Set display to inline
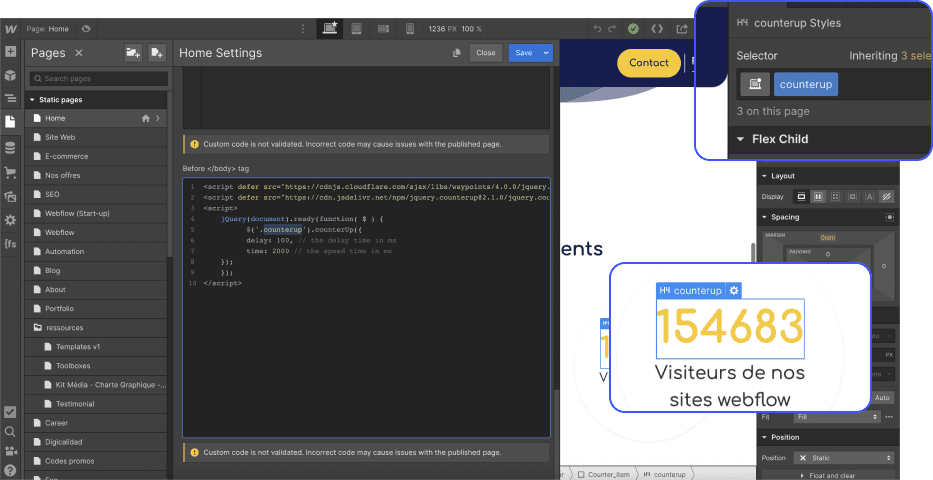Screen dimensions: 933x480 (x=869, y=196)
